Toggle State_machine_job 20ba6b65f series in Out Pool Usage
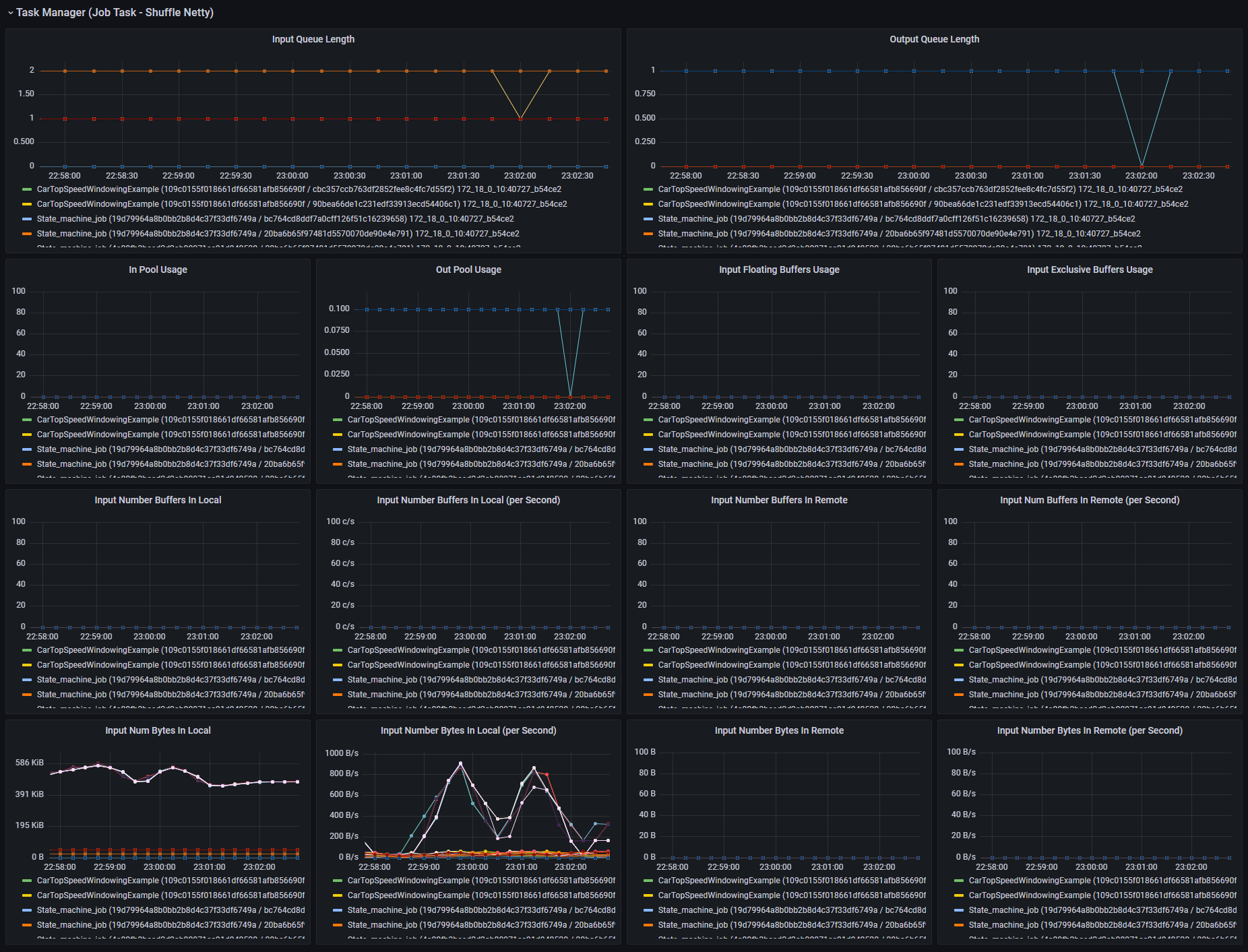The image size is (1248, 952). pos(481,464)
